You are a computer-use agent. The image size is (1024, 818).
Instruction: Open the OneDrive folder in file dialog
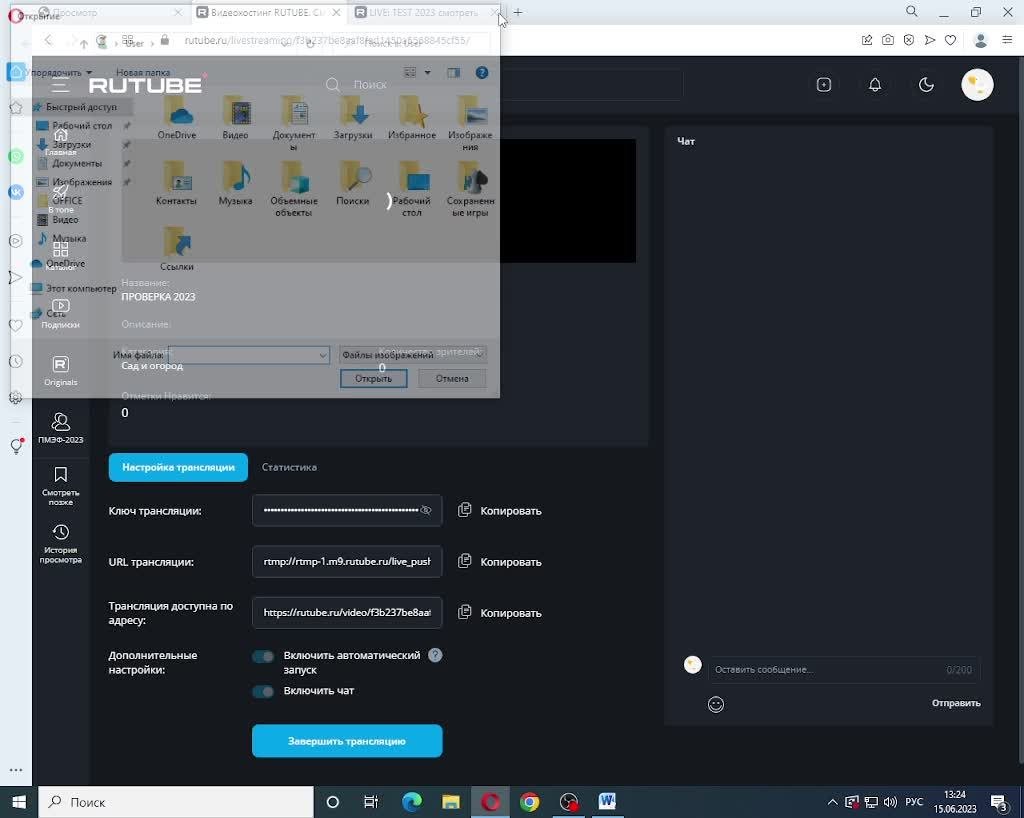tap(176, 118)
